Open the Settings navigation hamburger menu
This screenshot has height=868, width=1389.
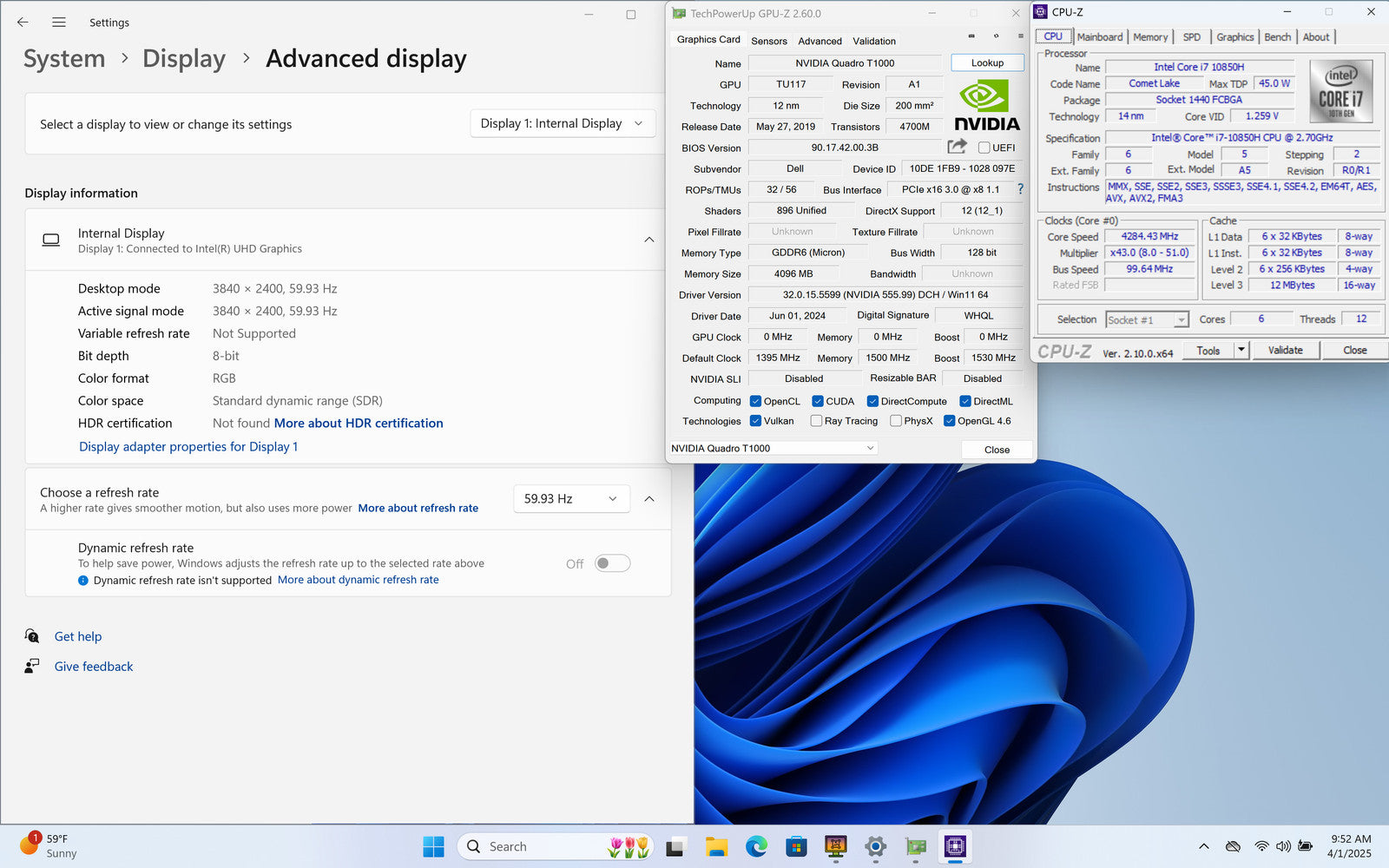[x=59, y=23]
